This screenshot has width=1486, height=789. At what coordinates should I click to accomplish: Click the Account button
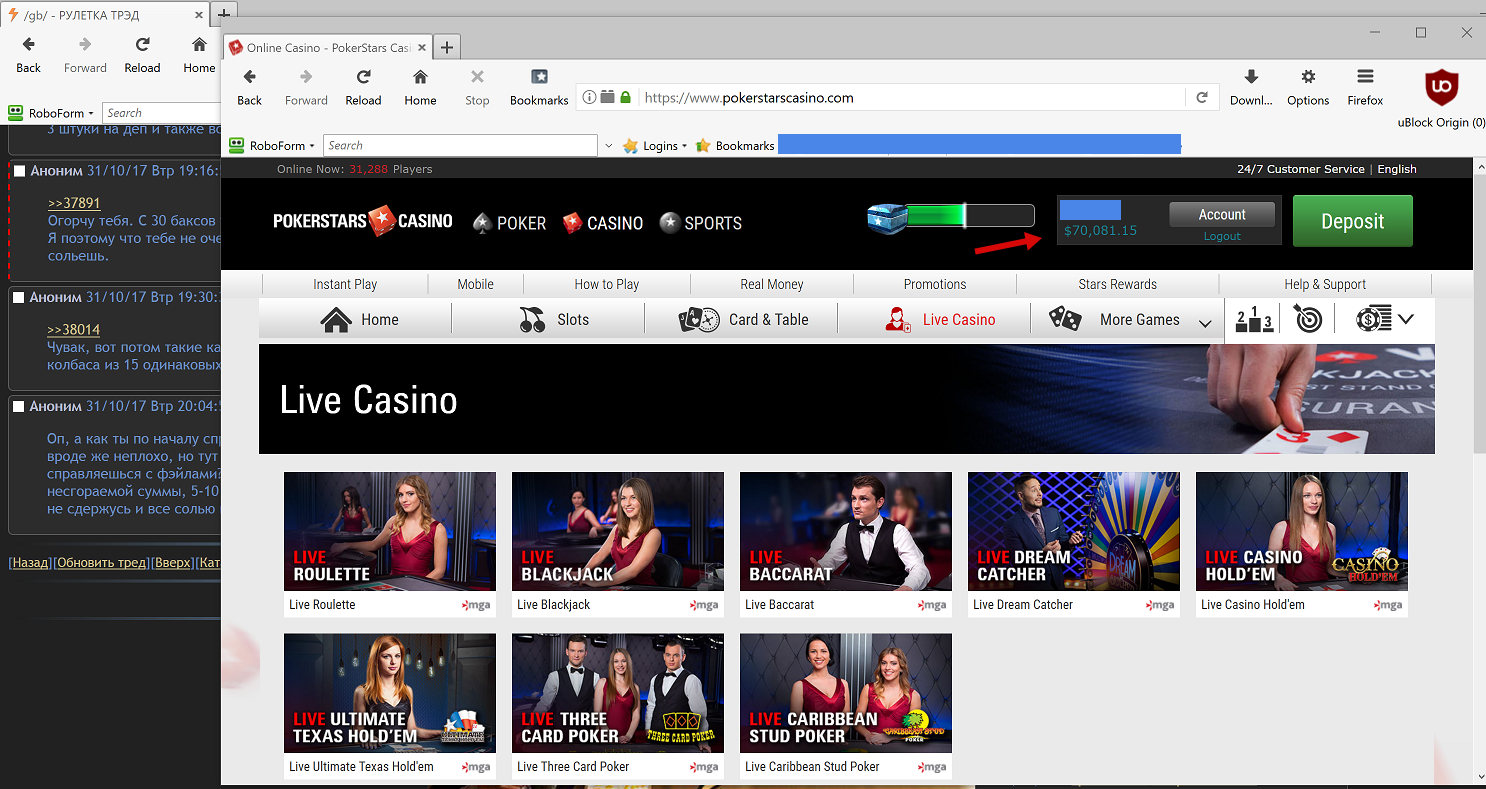(x=1222, y=214)
